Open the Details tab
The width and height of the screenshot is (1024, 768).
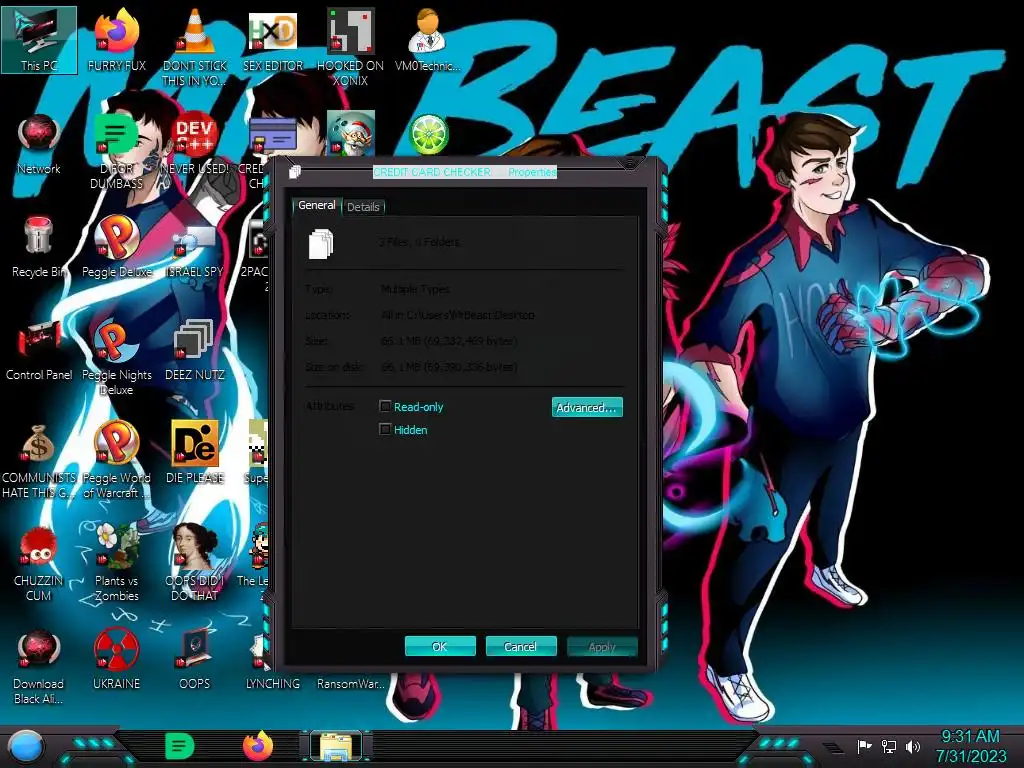tap(363, 207)
